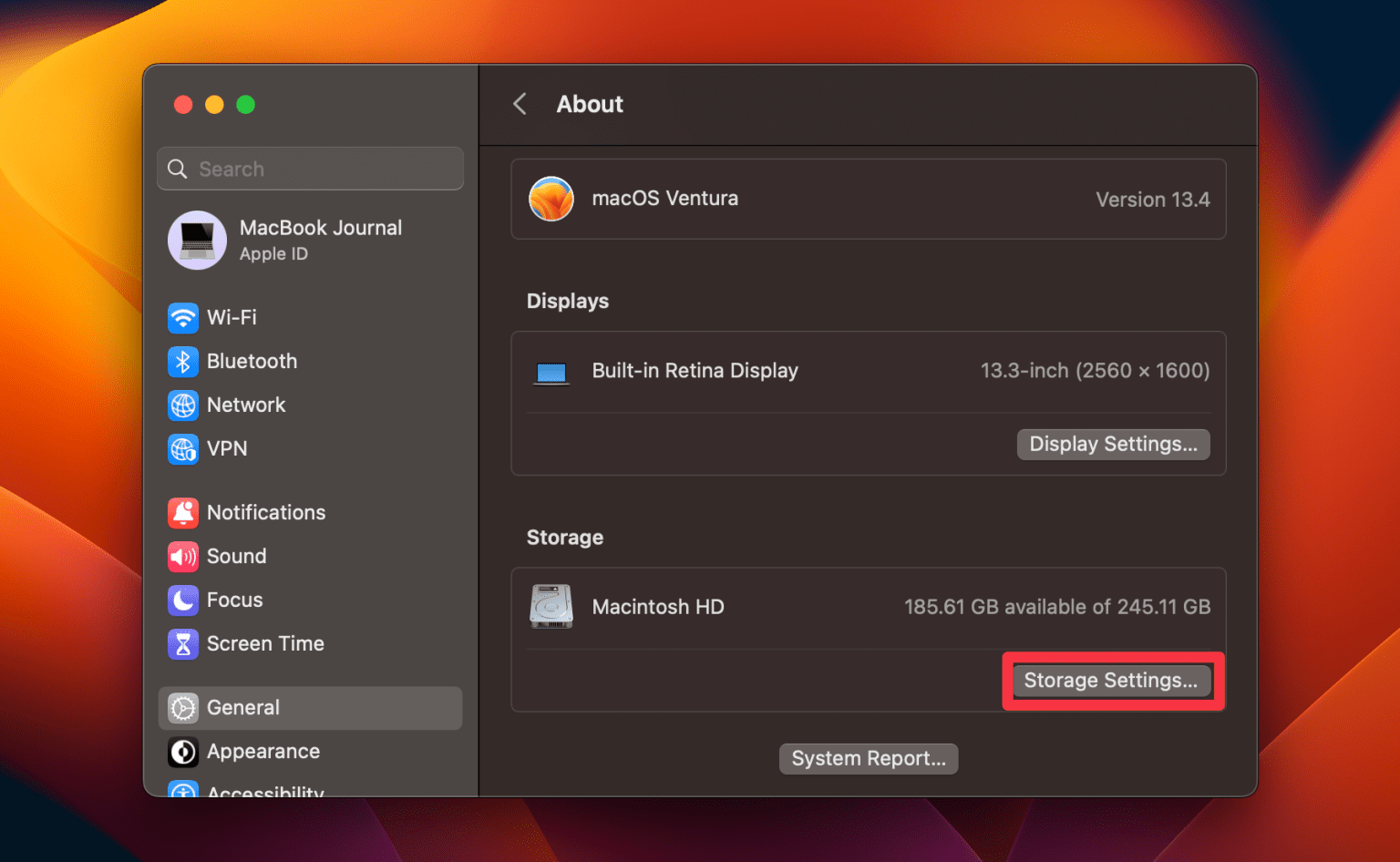The image size is (1400, 862).
Task: Click the Notifications bell icon
Action: tap(183, 512)
